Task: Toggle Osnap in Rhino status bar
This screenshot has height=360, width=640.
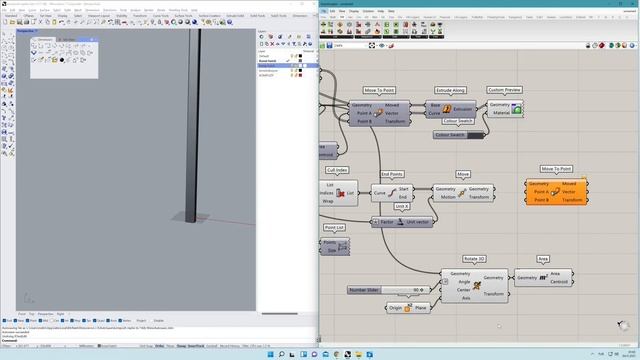Action: click(x=181, y=346)
